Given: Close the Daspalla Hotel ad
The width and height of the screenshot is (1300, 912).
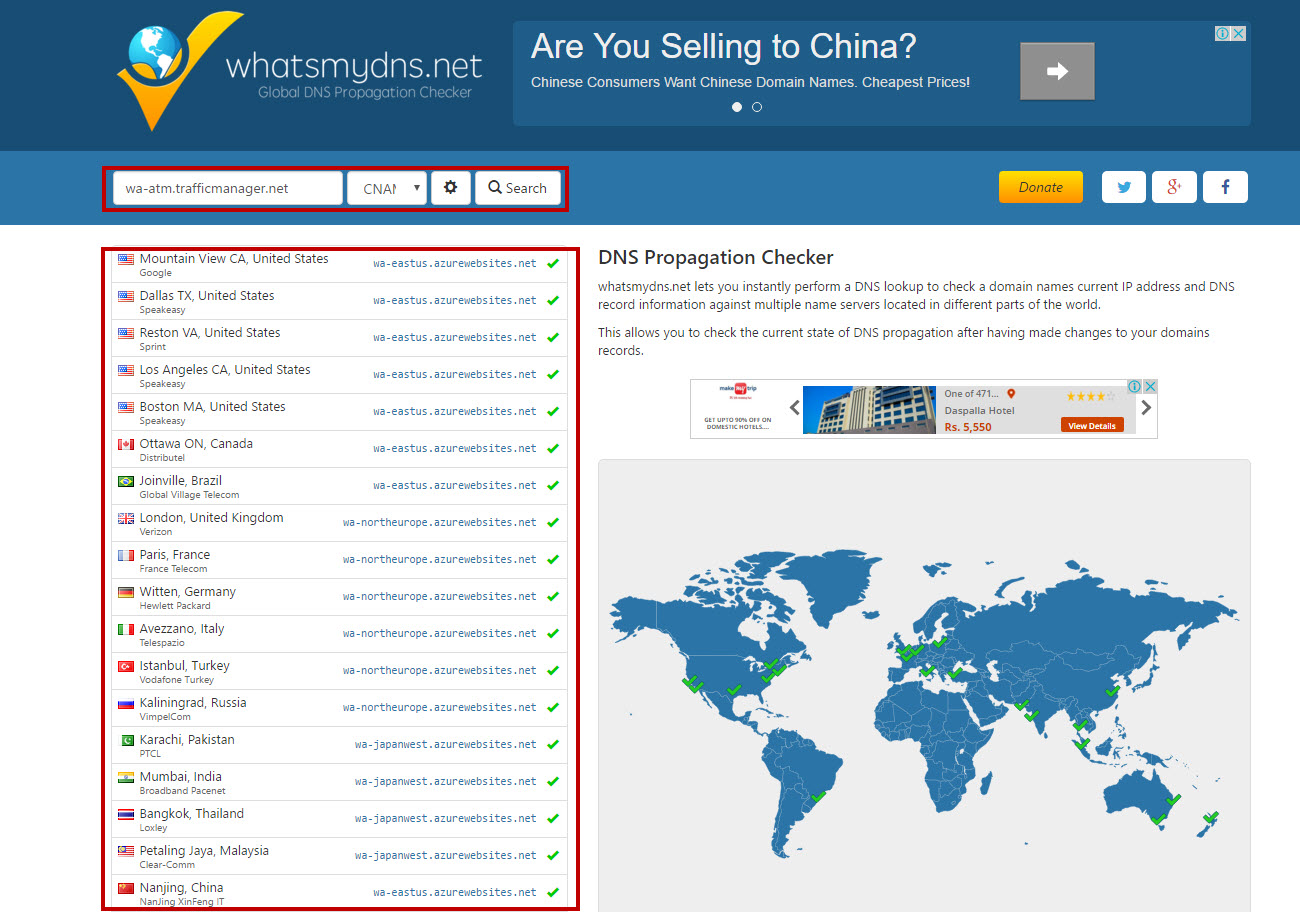Looking at the screenshot, I should point(1150,386).
